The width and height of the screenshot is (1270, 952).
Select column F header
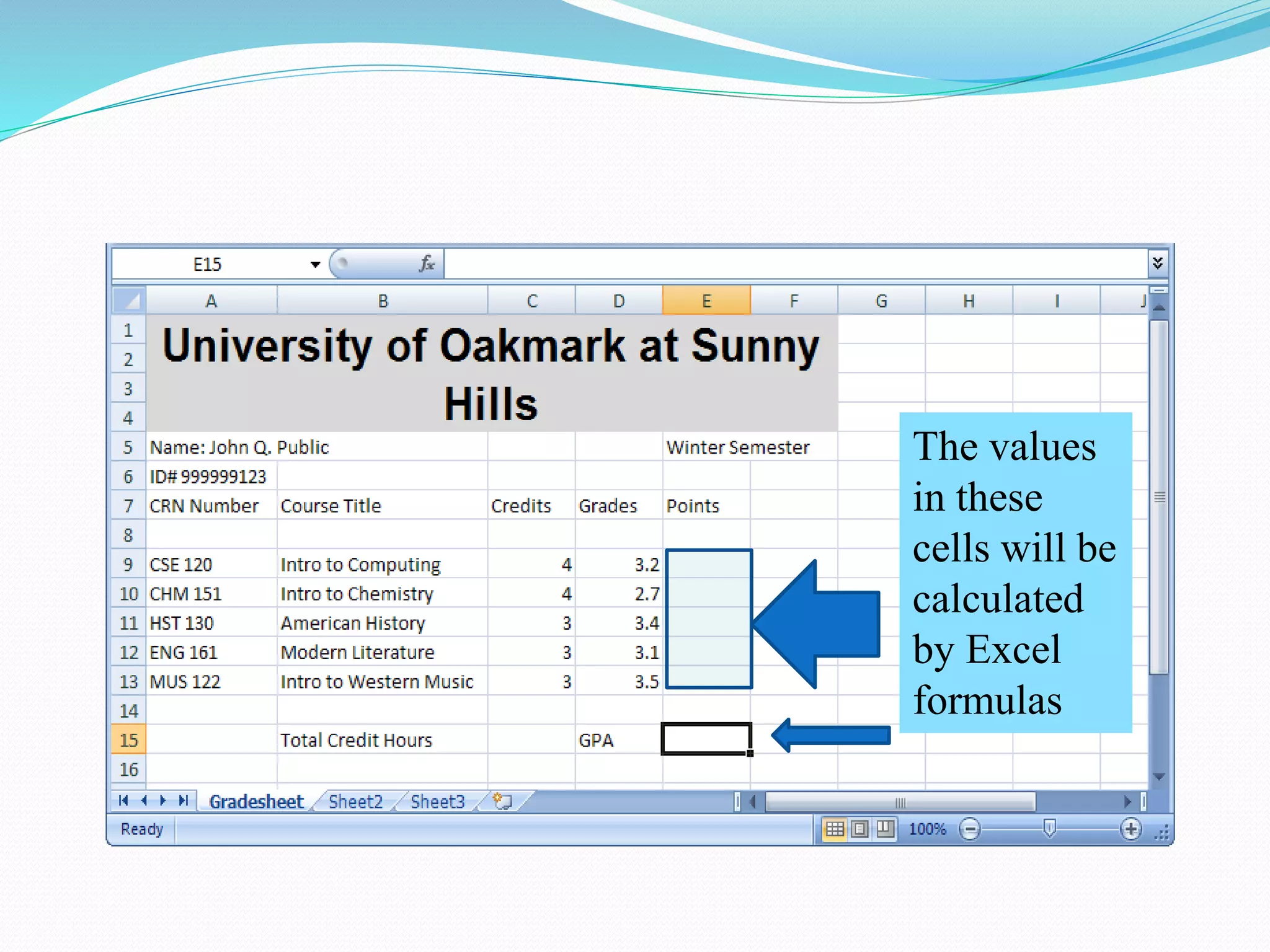[794, 301]
